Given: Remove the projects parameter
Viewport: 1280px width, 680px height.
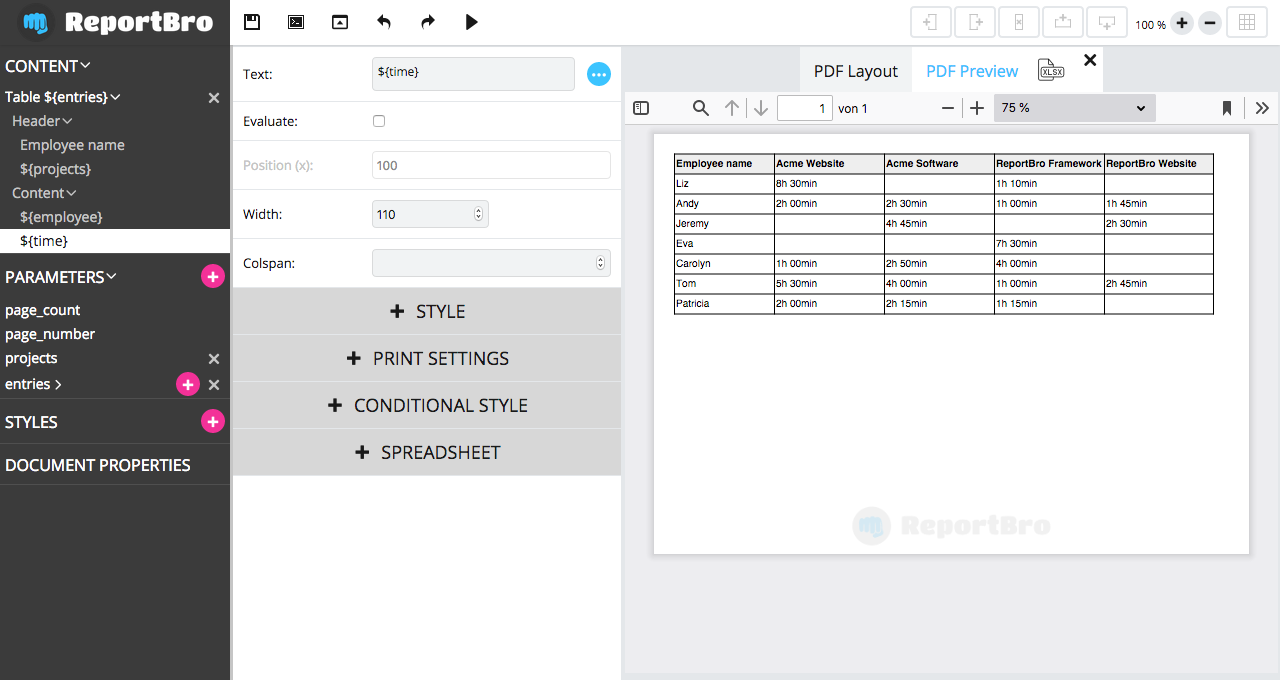Looking at the screenshot, I should [x=214, y=359].
